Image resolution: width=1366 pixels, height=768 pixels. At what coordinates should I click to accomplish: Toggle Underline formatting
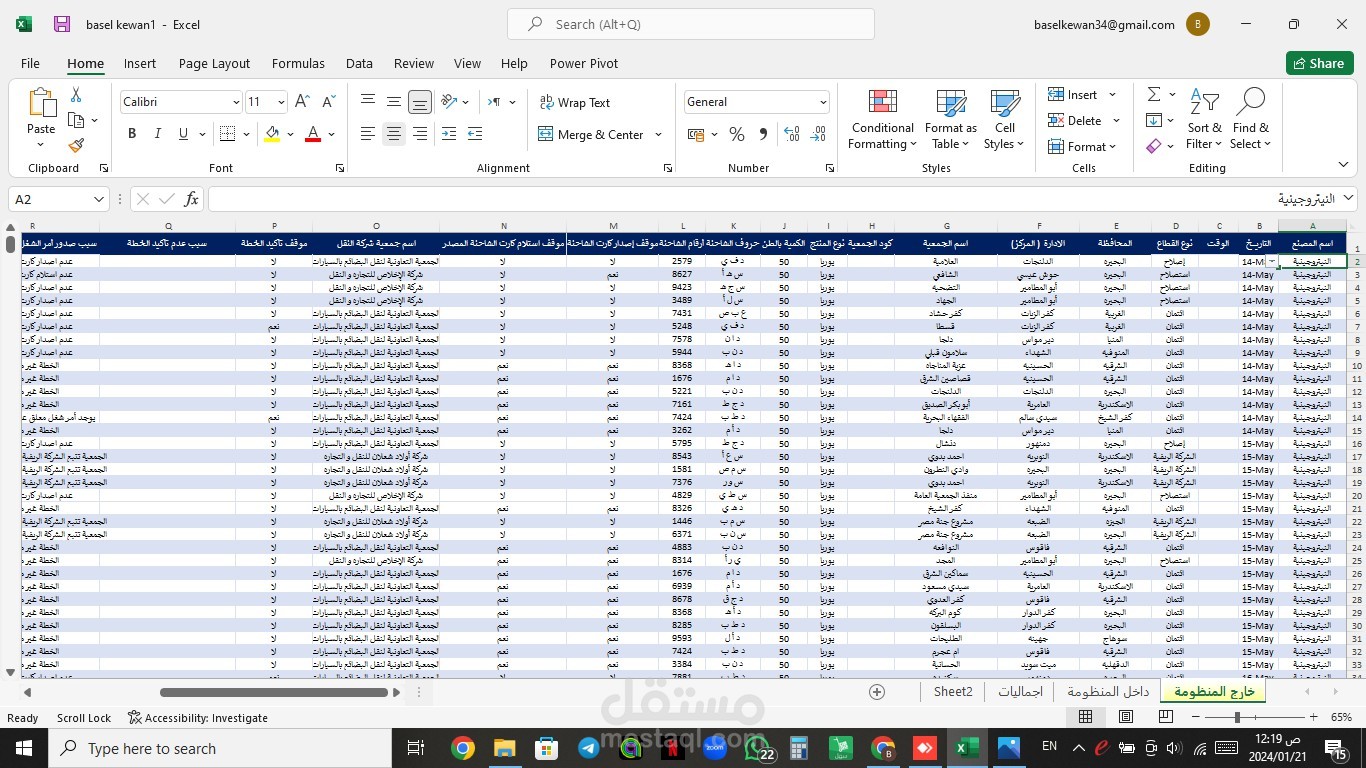[x=183, y=134]
